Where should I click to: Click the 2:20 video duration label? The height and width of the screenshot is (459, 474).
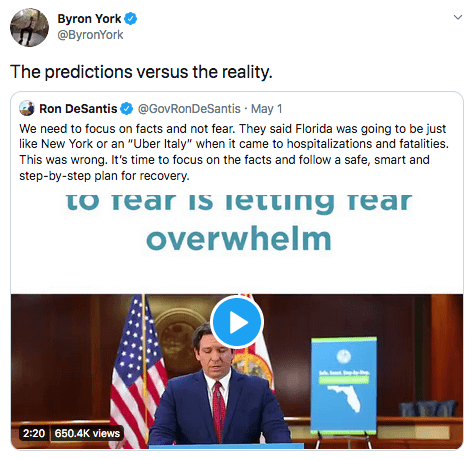tap(34, 433)
